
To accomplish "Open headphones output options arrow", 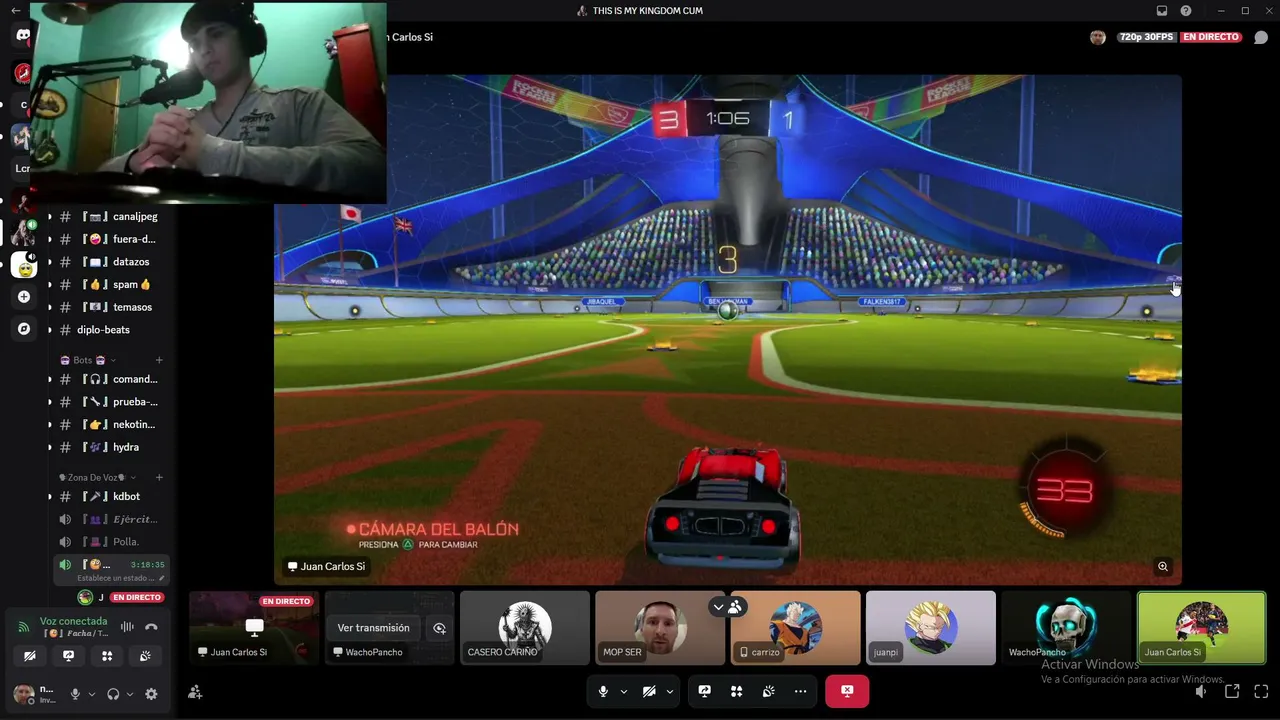I will coord(130,694).
